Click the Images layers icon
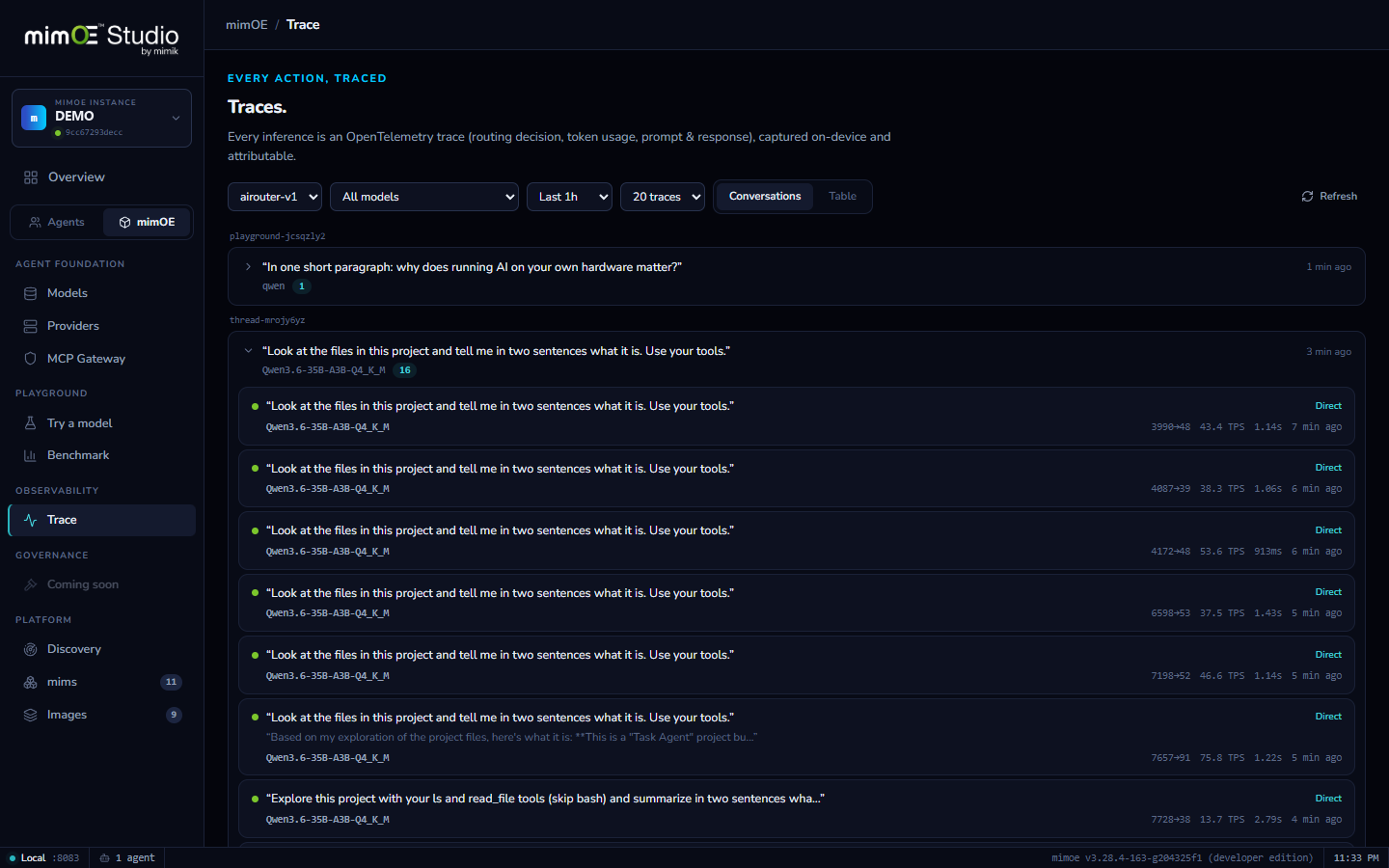Image resolution: width=1389 pixels, height=868 pixels. (31, 715)
